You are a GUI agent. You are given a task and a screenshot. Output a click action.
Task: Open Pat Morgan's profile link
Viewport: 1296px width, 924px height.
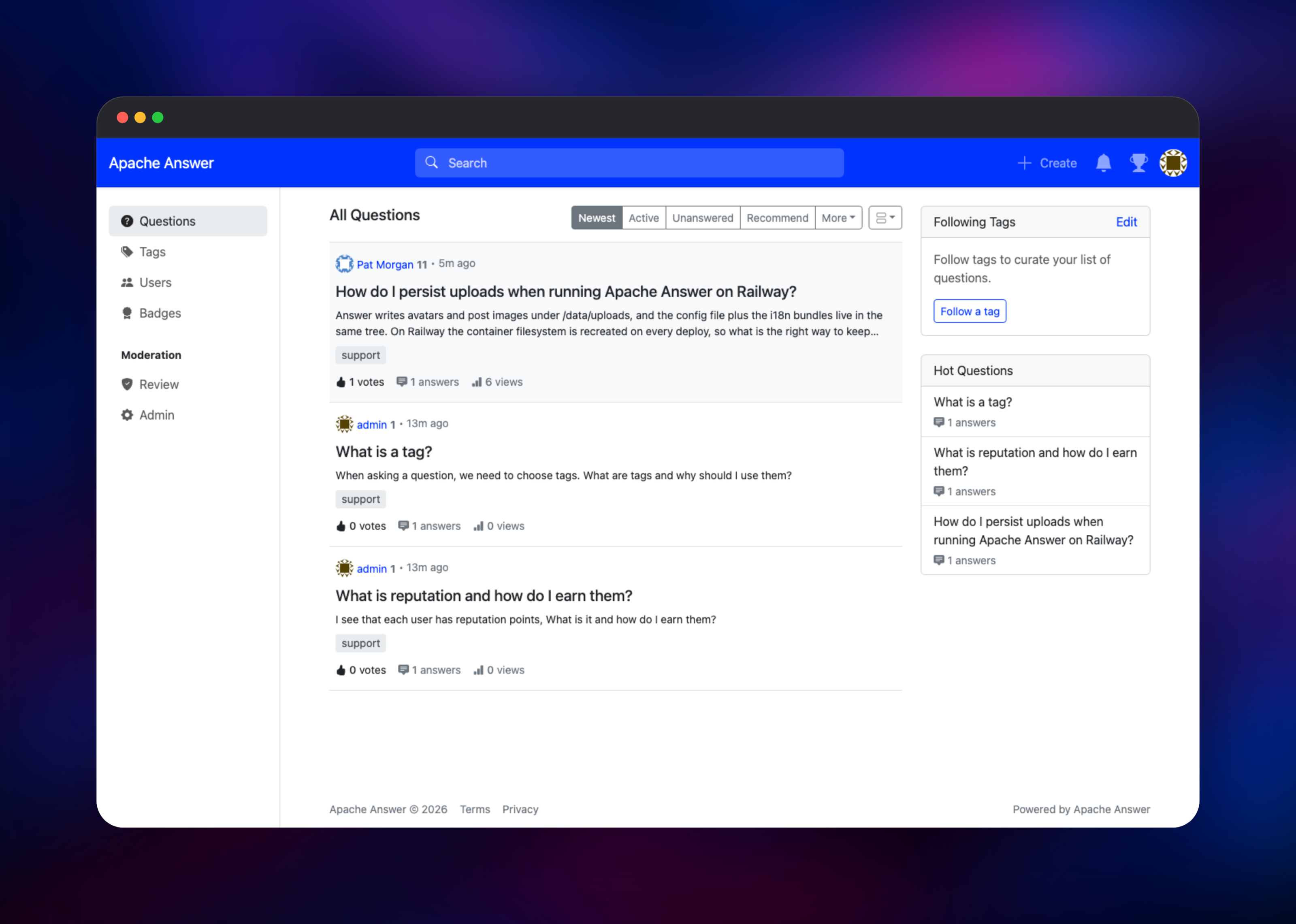pos(385,265)
